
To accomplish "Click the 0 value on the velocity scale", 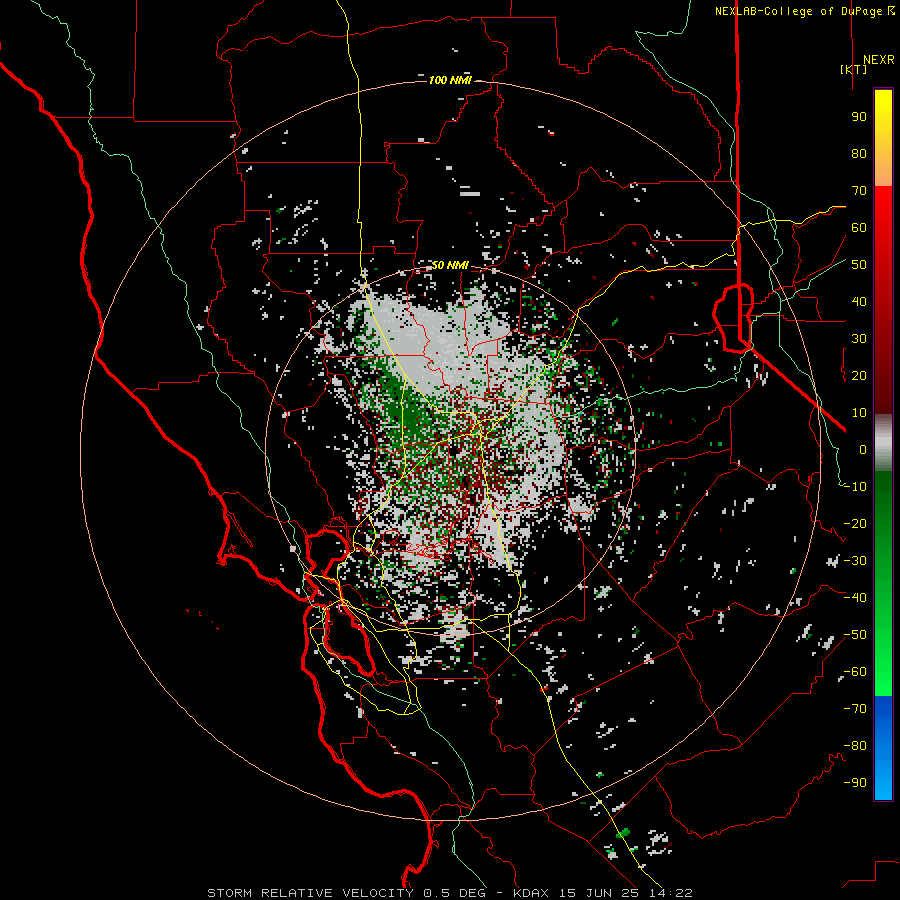I will pos(863,450).
